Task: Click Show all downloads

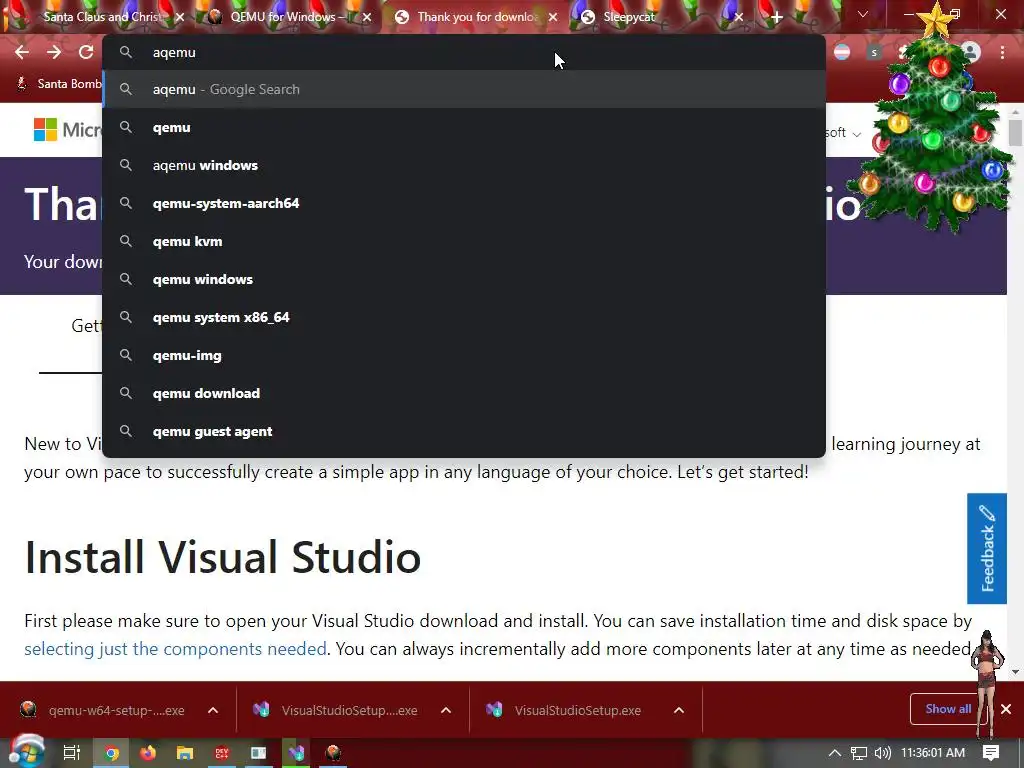Action: point(948,709)
